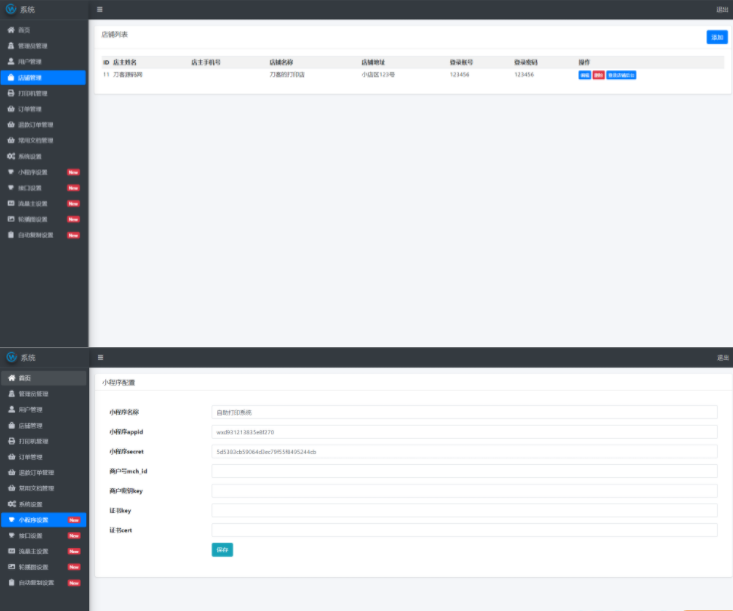Toggle hamburger menu in 小程序配置 window
The width and height of the screenshot is (733, 611).
pyautogui.click(x=100, y=358)
